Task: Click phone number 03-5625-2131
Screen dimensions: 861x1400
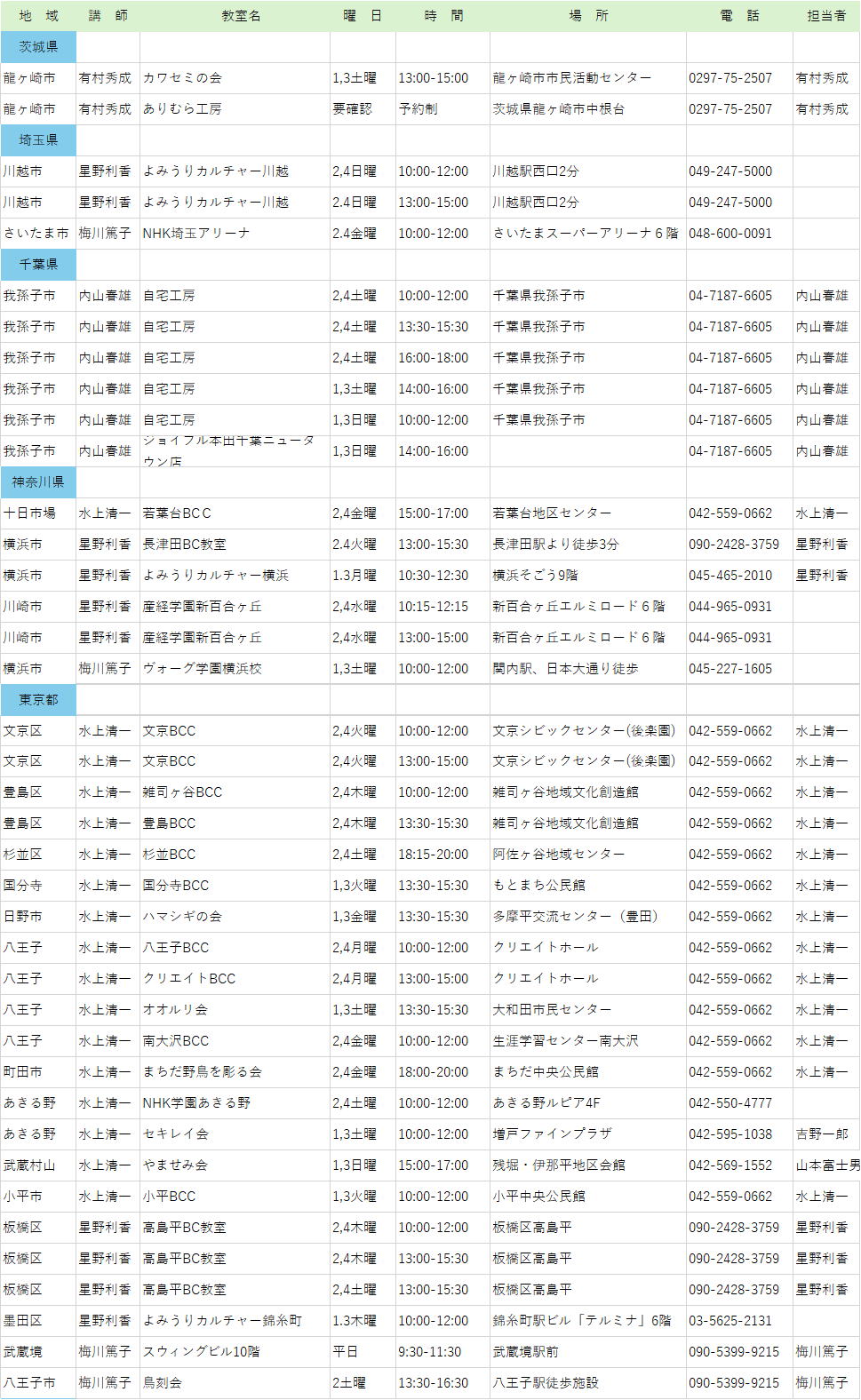Action: point(730,1321)
